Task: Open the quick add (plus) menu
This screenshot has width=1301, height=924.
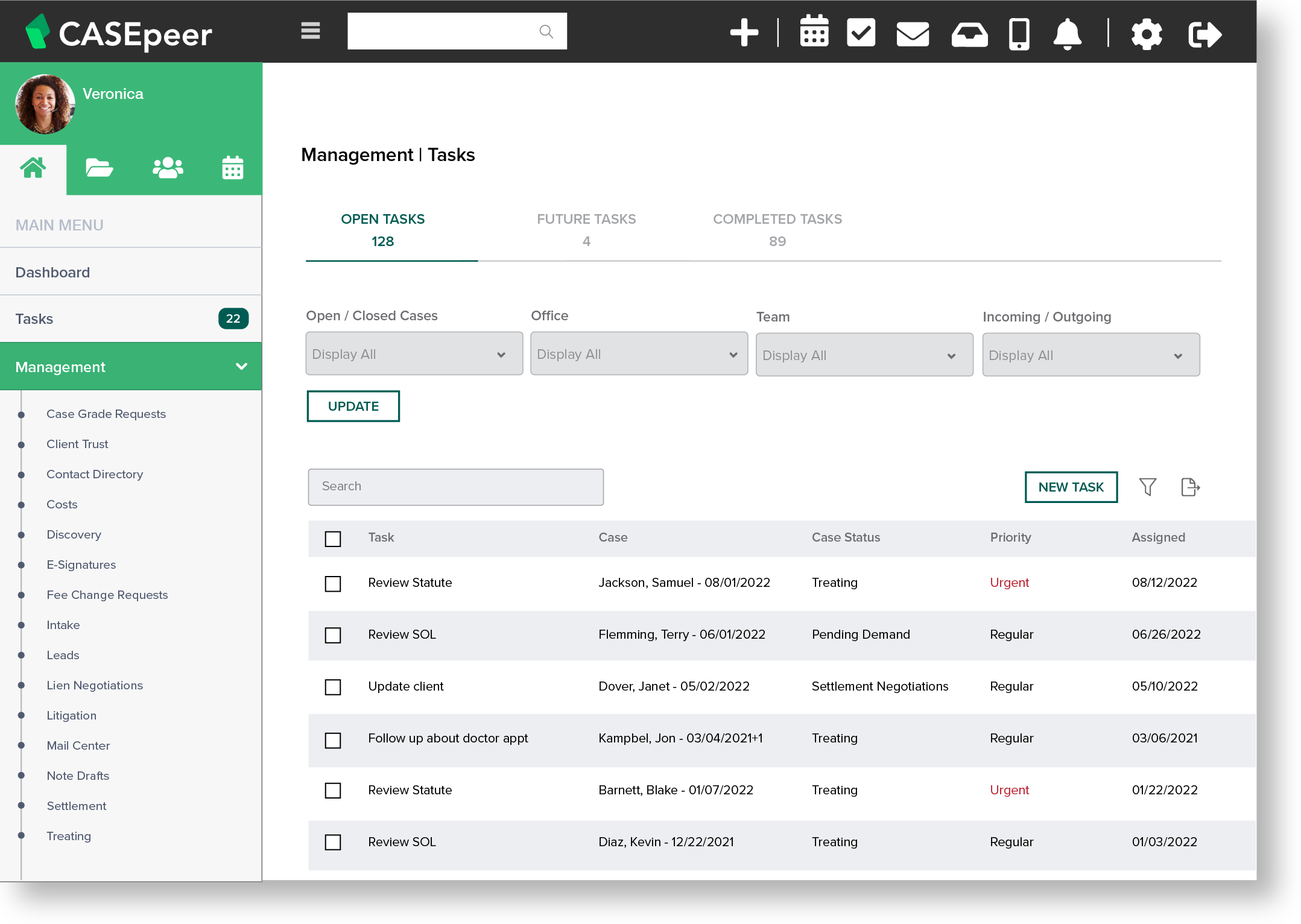Action: click(745, 31)
